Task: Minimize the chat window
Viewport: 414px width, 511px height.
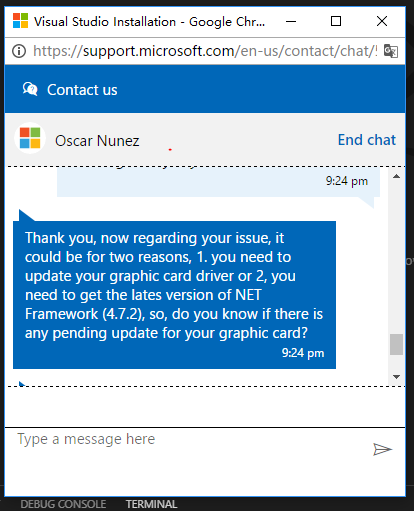Action: pyautogui.click(x=291, y=21)
